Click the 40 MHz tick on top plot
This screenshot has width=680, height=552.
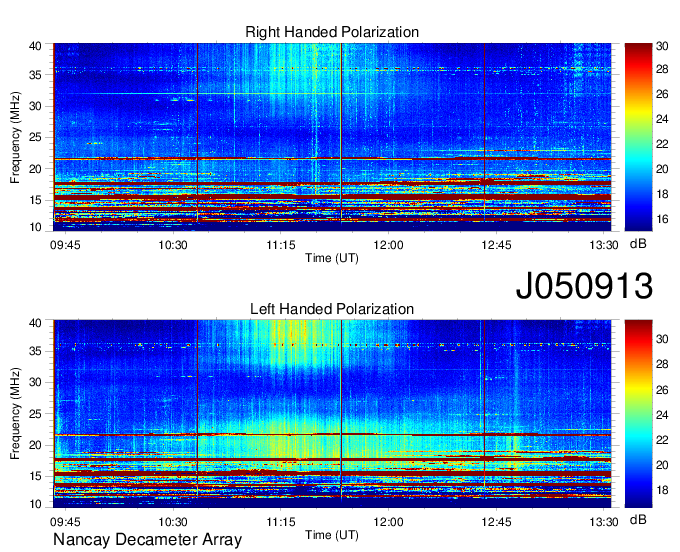36,46
